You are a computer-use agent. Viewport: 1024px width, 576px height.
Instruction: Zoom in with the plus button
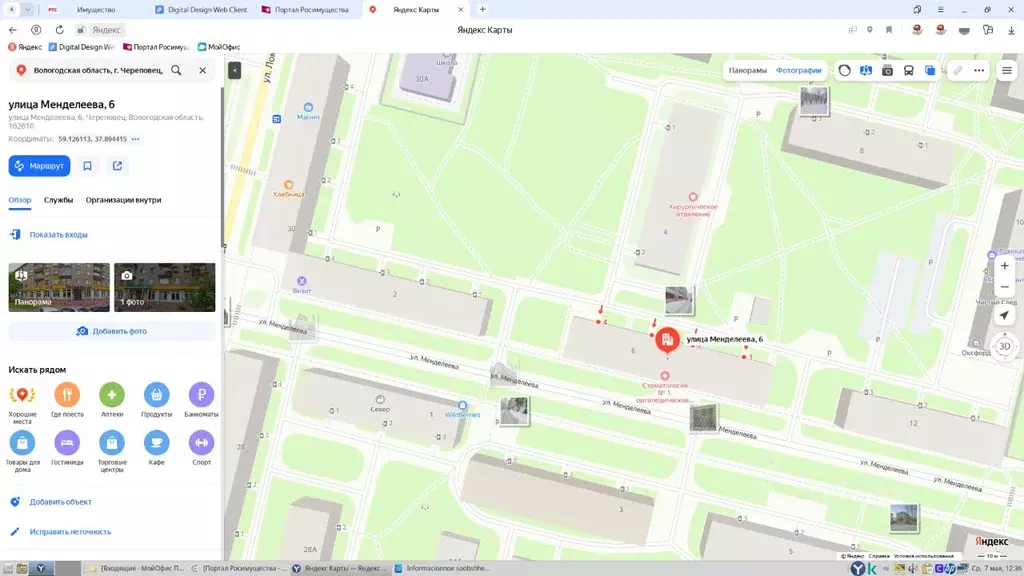point(1004,266)
